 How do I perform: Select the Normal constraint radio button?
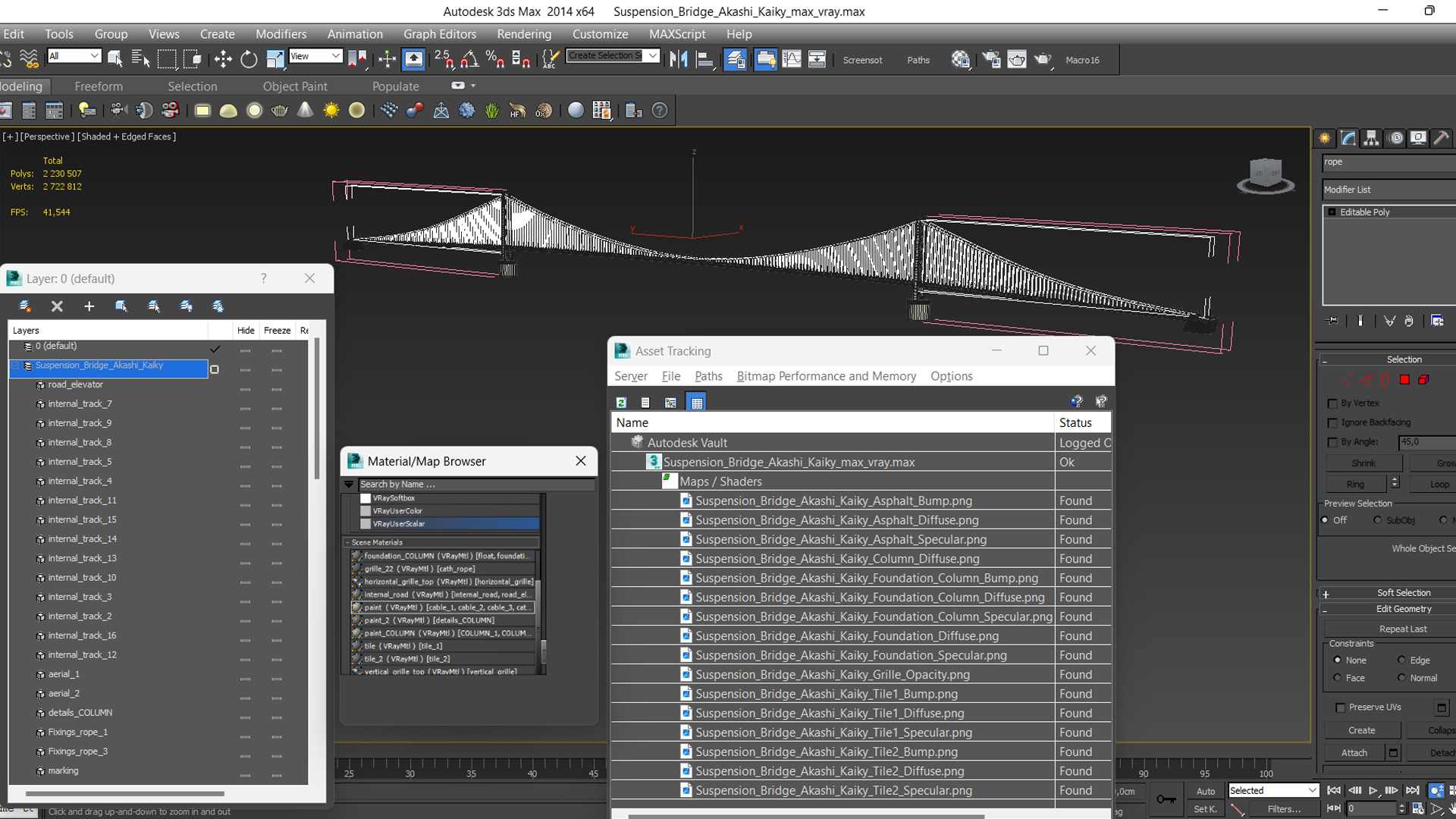pyautogui.click(x=1401, y=678)
